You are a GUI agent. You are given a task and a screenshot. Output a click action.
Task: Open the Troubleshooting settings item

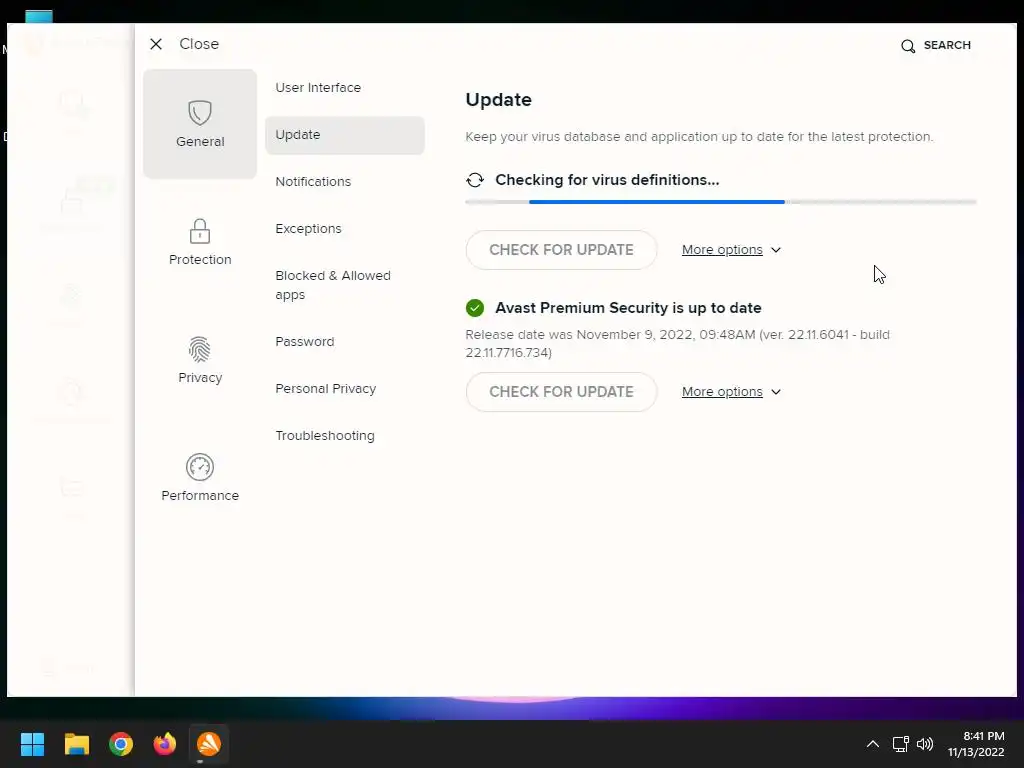pos(325,436)
